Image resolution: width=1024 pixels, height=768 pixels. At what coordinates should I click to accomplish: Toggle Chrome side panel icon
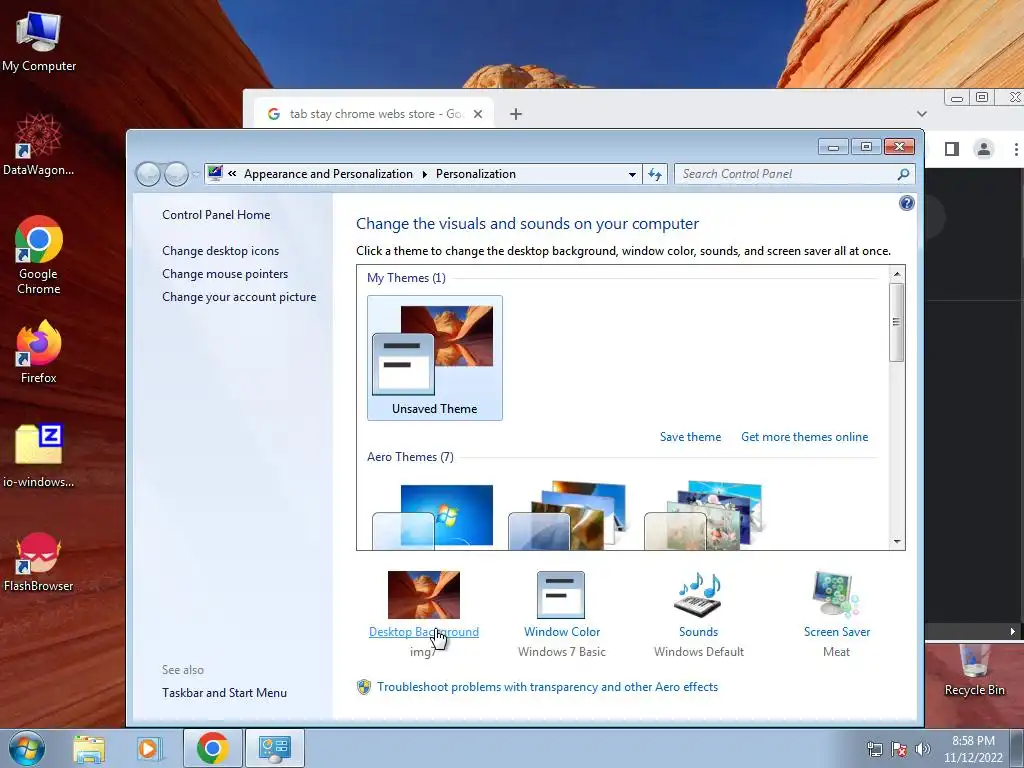(952, 149)
